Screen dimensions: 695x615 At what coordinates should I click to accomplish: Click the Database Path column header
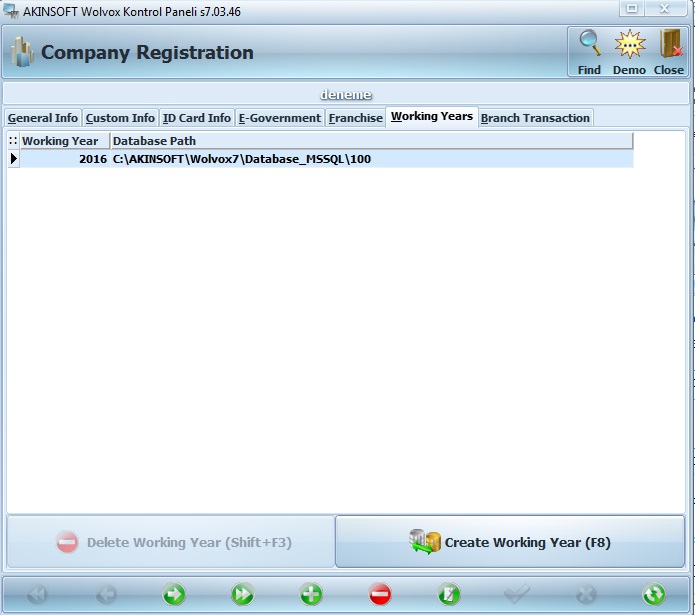pos(371,141)
